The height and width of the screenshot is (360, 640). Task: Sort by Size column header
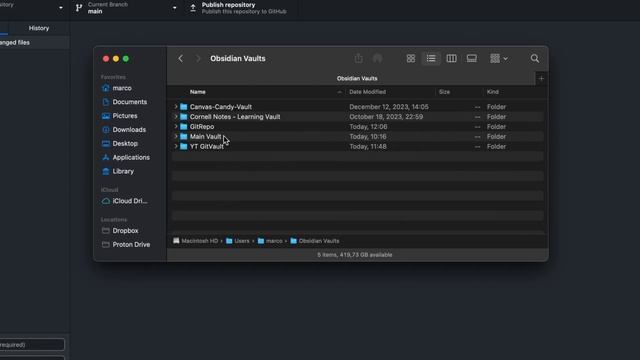point(444,92)
